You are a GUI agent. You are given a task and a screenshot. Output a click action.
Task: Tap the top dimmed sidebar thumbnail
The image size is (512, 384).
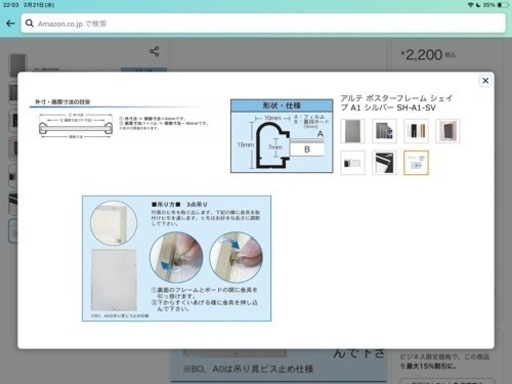pos(16,65)
